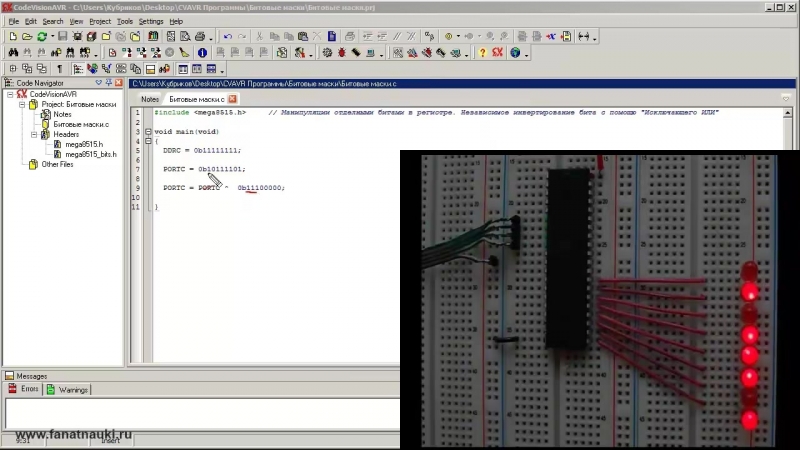Toggle the Code Navigator pin button

108,83
